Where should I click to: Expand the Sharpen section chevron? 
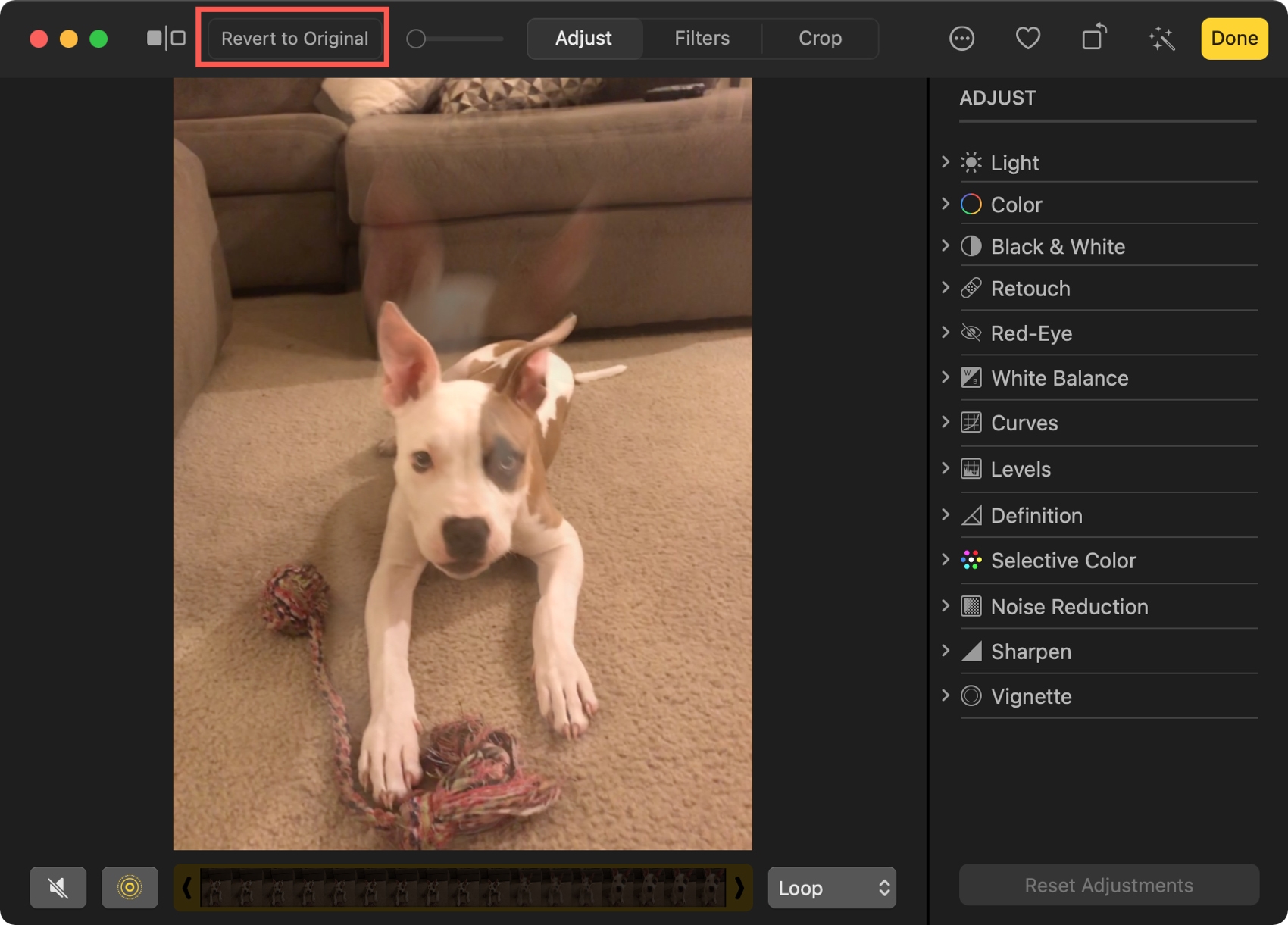(945, 650)
